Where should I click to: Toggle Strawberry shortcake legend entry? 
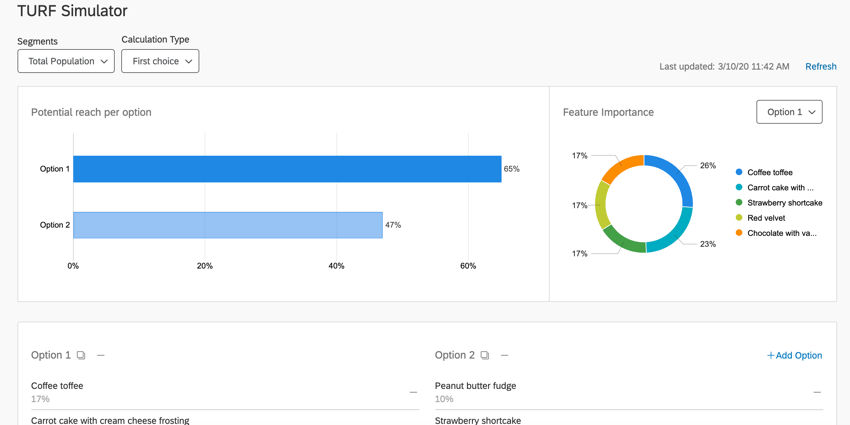pos(784,203)
